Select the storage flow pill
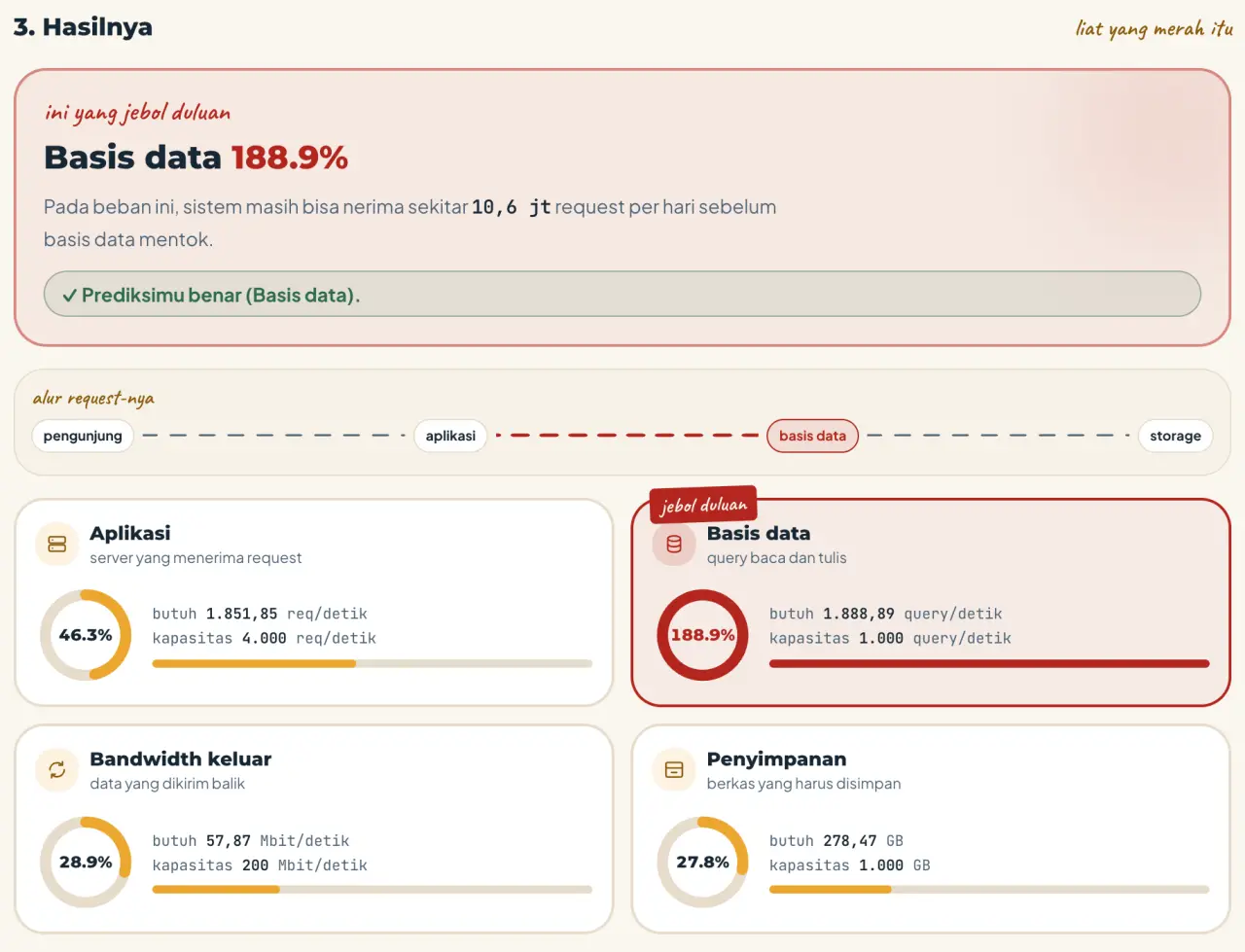The width and height of the screenshot is (1245, 952). [x=1175, y=436]
